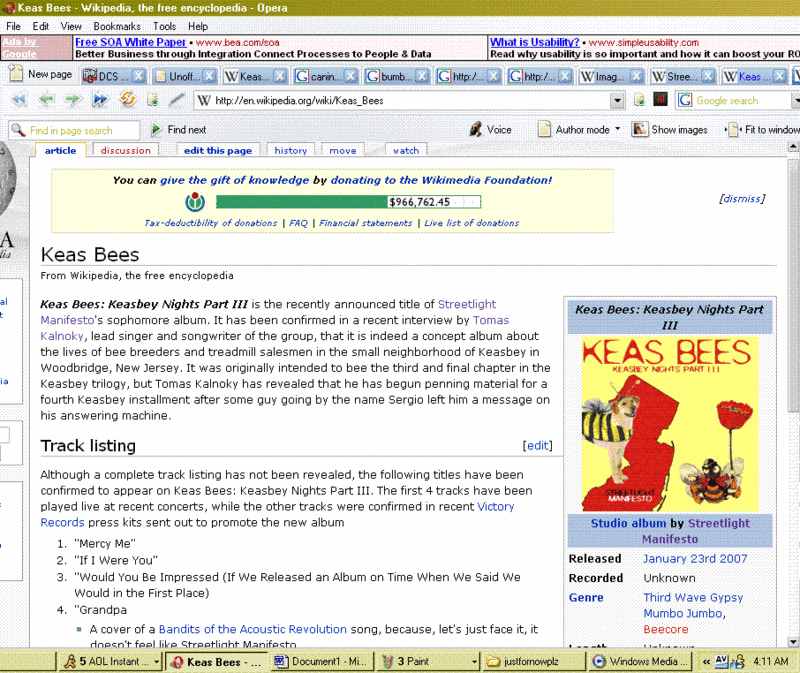The image size is (800, 673).
Task: Click the Find next button
Action: [179, 130]
